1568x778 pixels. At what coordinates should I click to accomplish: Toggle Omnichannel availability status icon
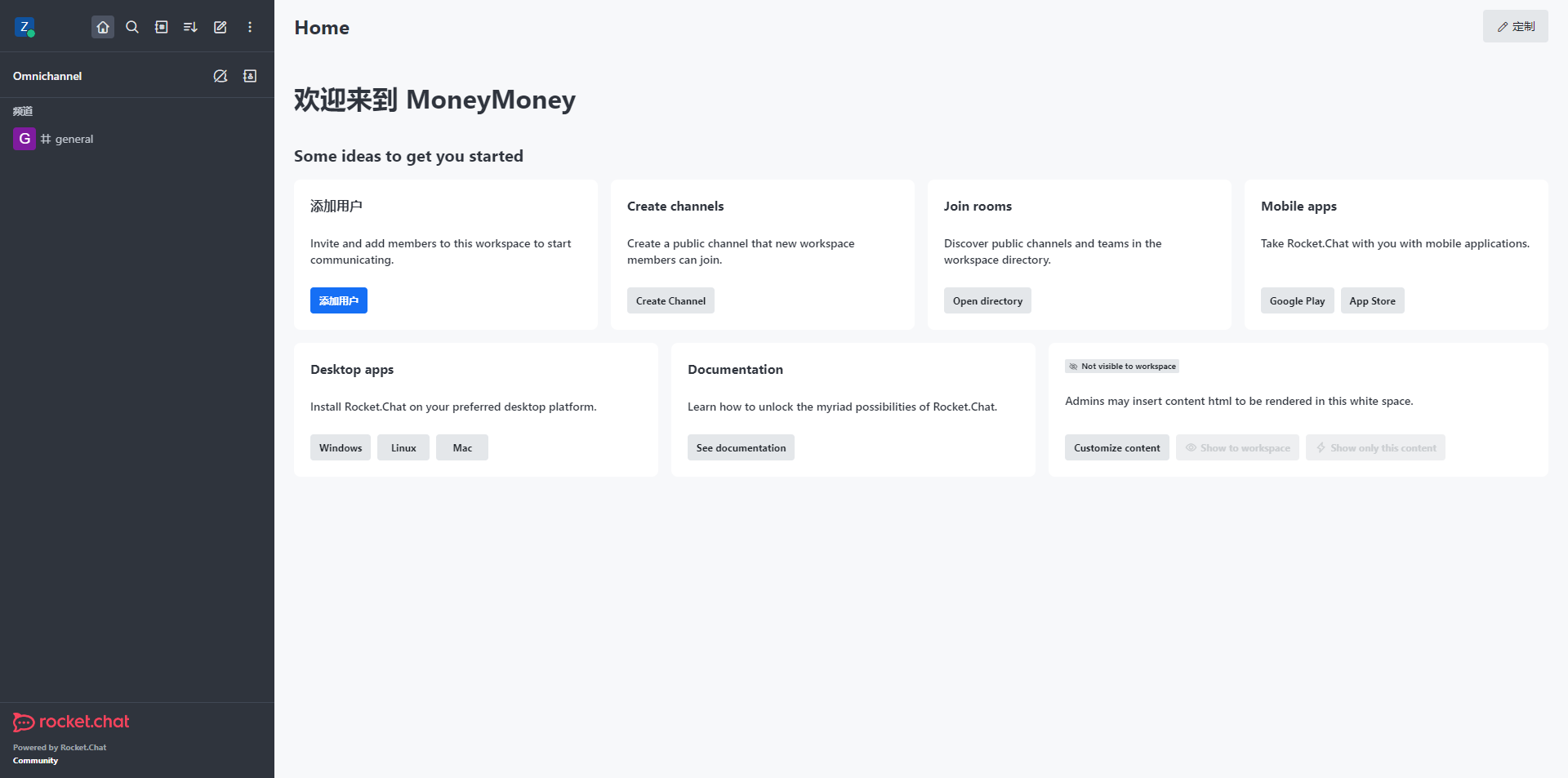220,76
